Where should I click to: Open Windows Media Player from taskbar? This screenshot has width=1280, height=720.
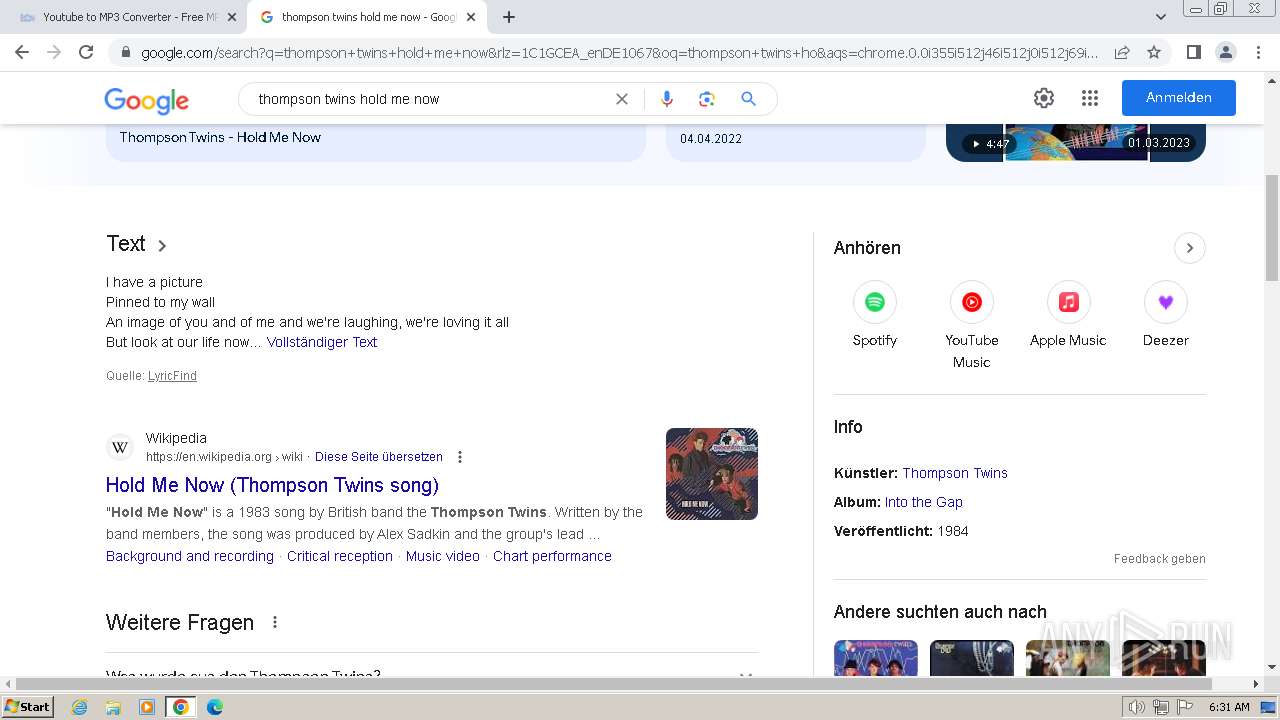[x=147, y=707]
